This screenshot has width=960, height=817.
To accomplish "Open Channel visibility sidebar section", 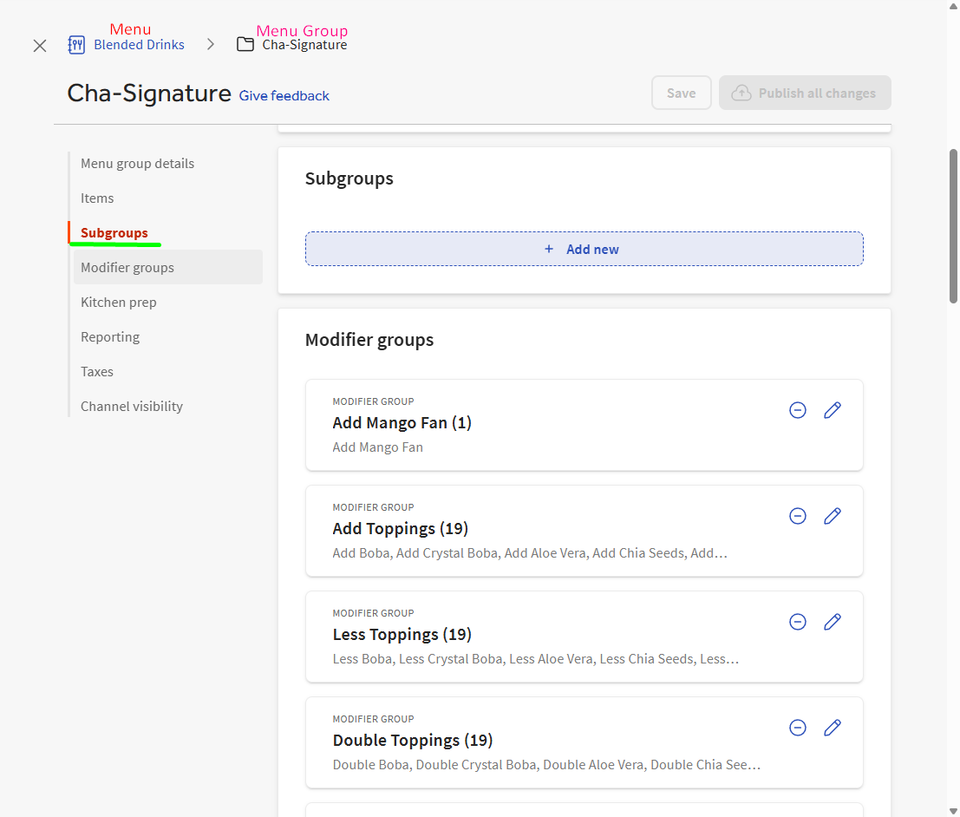I will coord(132,406).
